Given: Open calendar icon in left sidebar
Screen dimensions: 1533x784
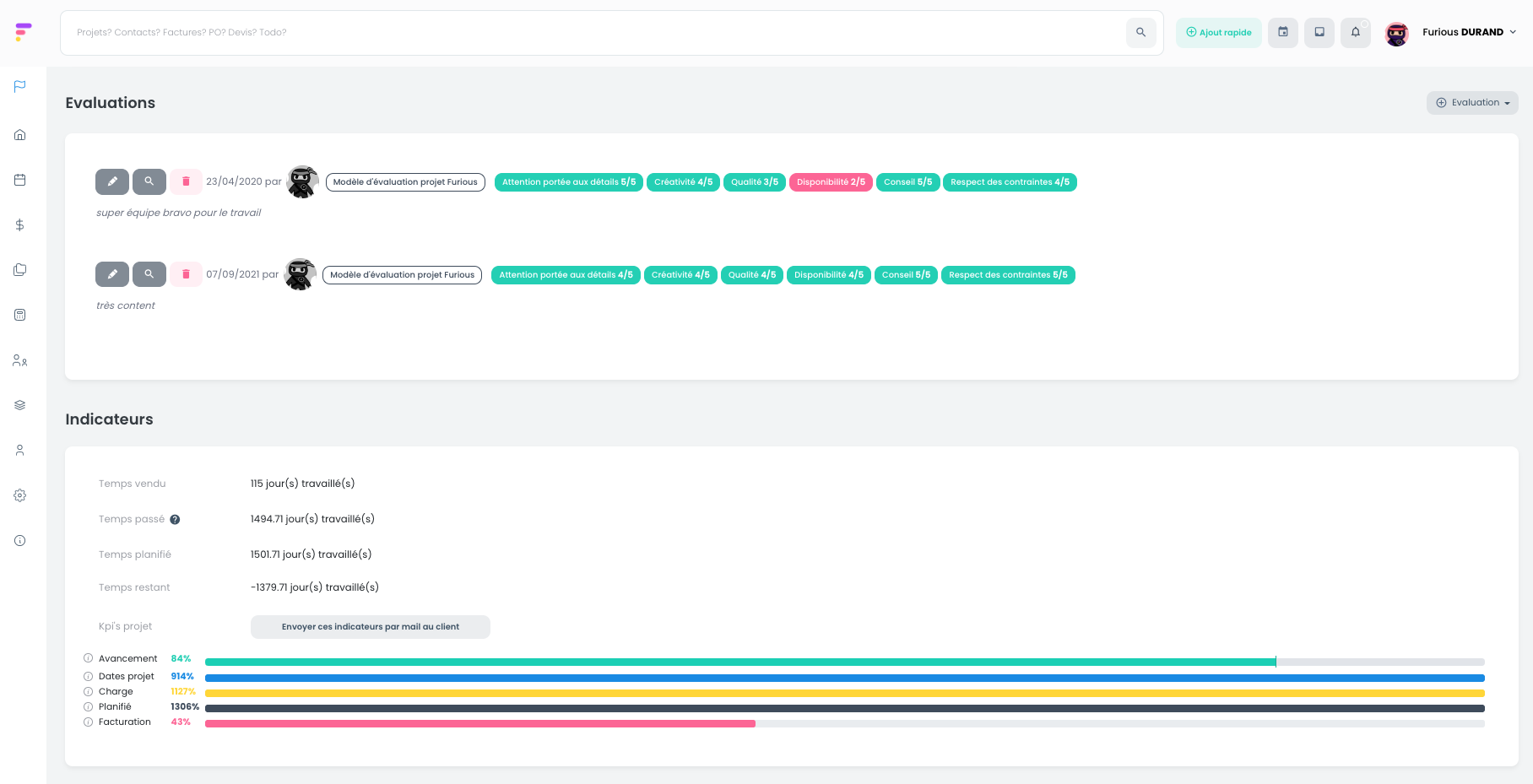Looking at the screenshot, I should pos(20,180).
